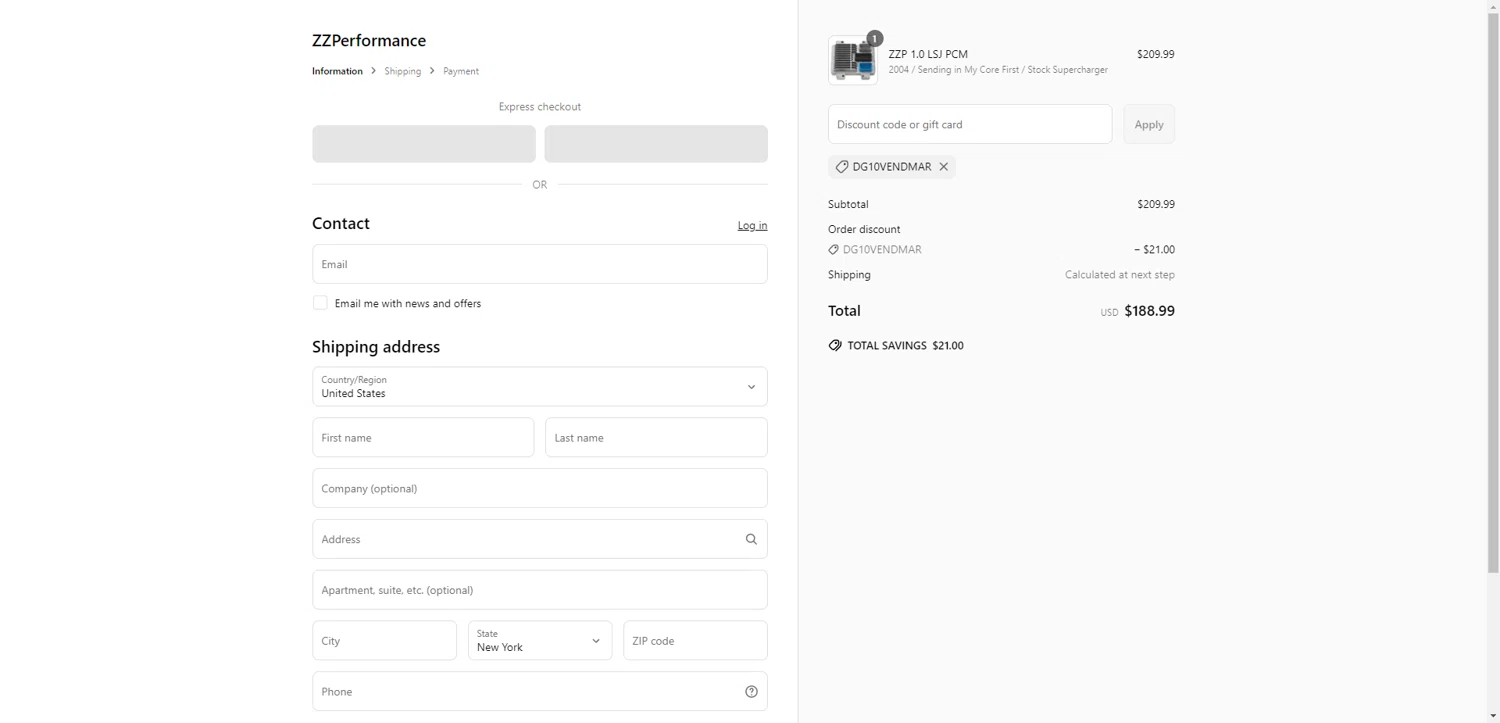
Task: Click the ZZPerformance store title
Action: [369, 41]
